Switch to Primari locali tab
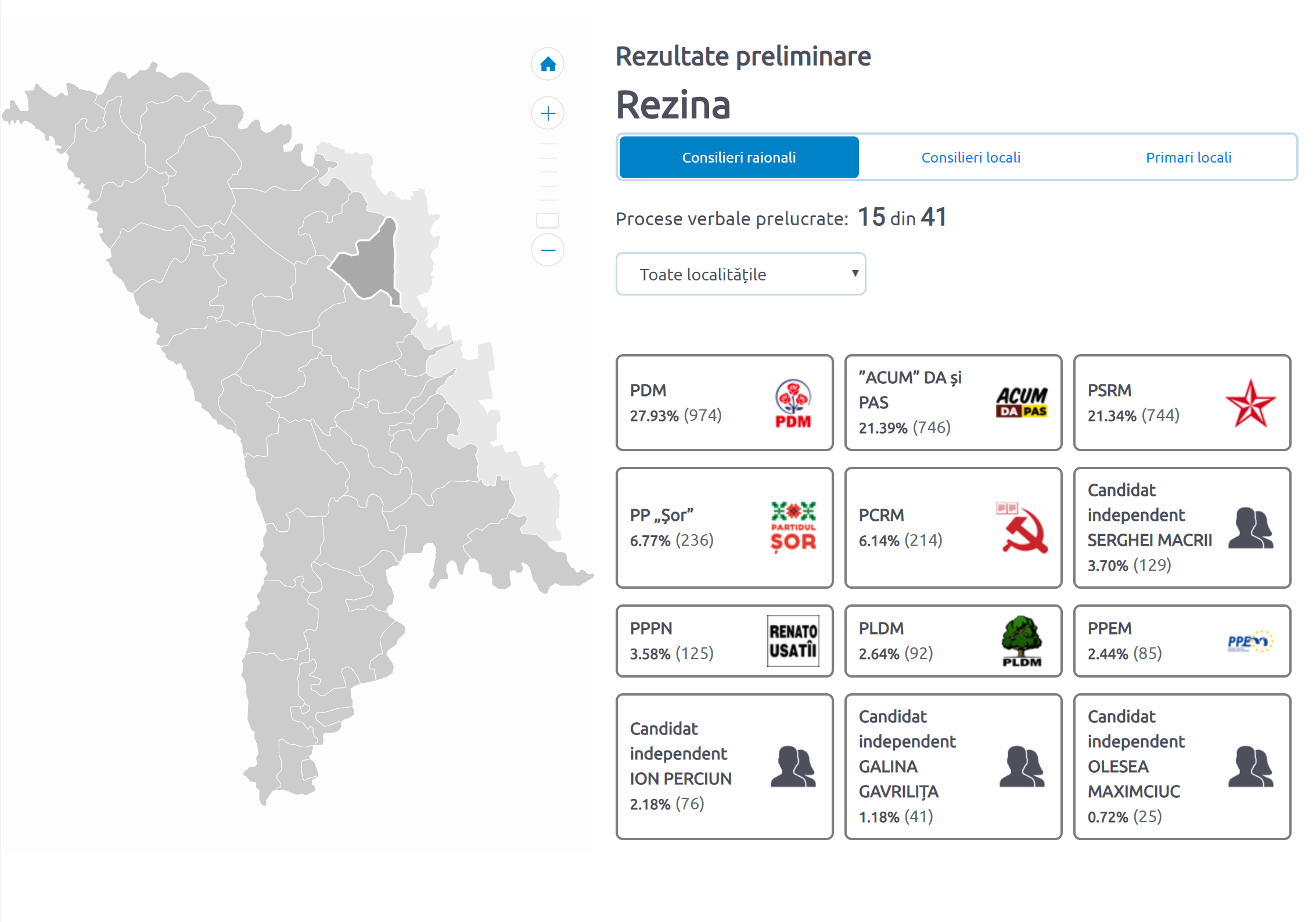 1188,157
